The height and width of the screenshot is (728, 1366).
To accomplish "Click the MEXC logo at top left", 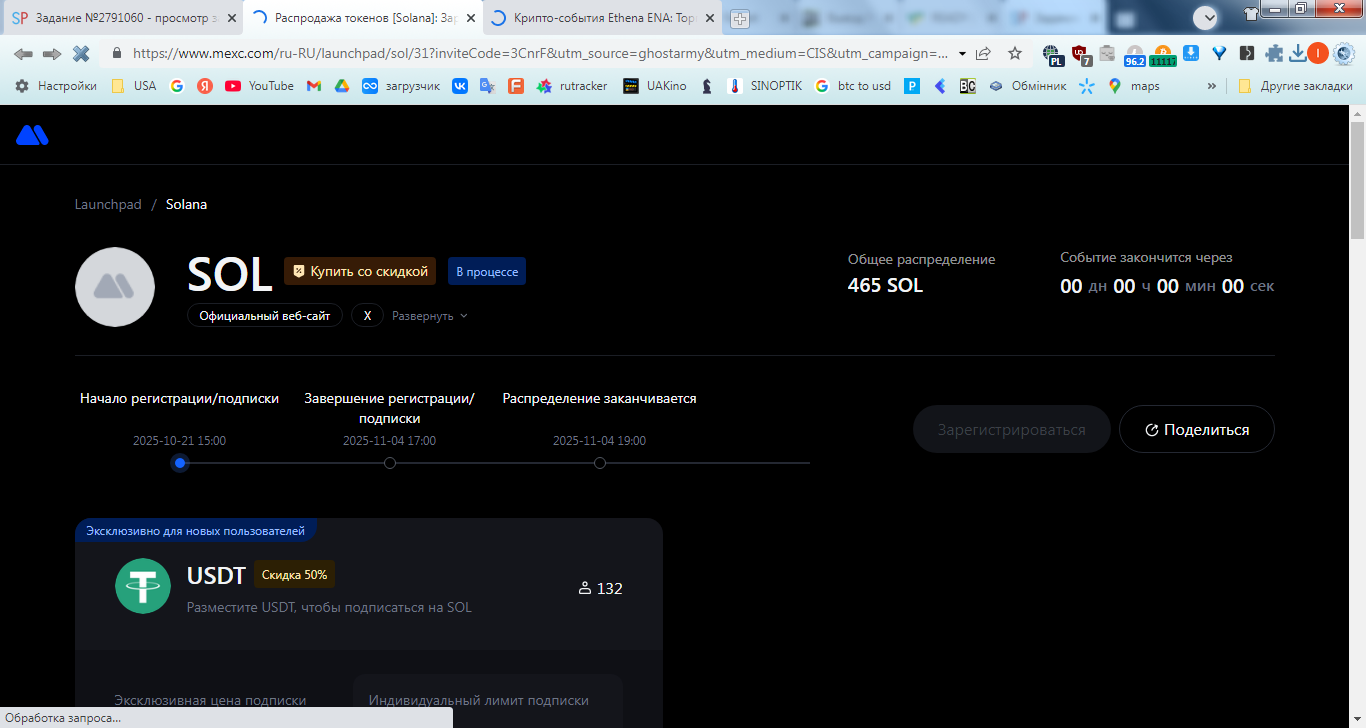I will (32, 135).
